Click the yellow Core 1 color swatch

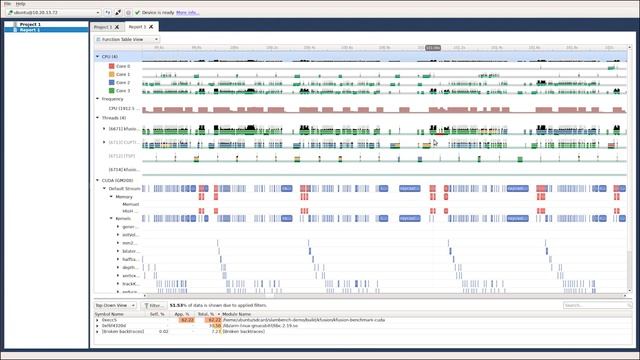pyautogui.click(x=111, y=74)
